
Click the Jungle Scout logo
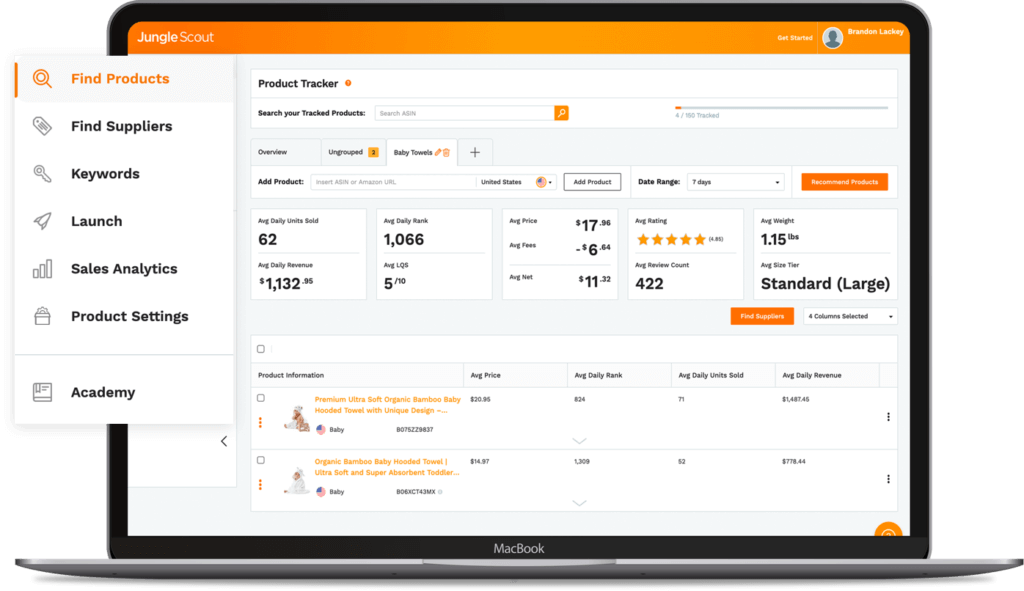tap(175, 37)
